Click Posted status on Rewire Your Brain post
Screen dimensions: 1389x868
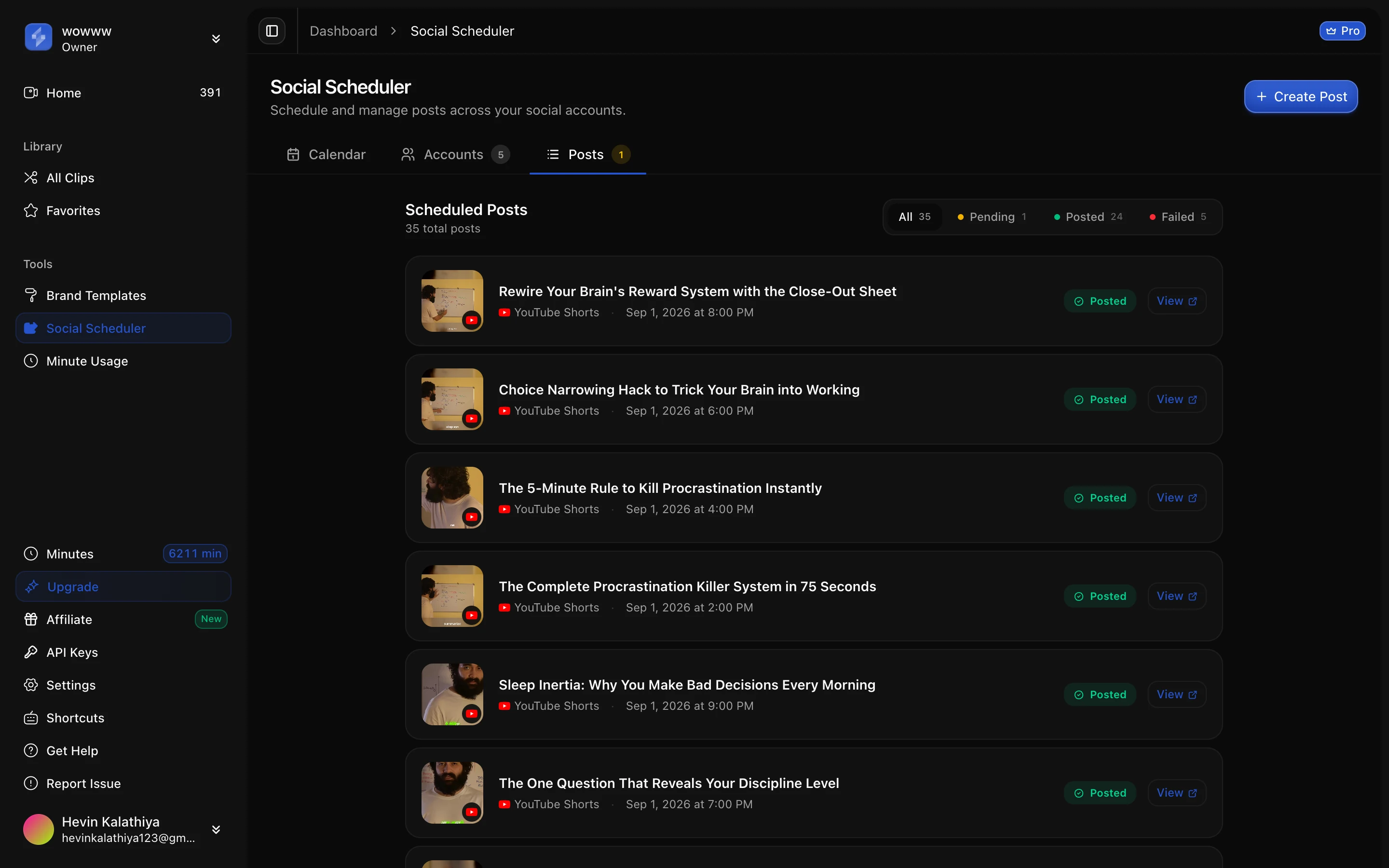tap(1100, 301)
